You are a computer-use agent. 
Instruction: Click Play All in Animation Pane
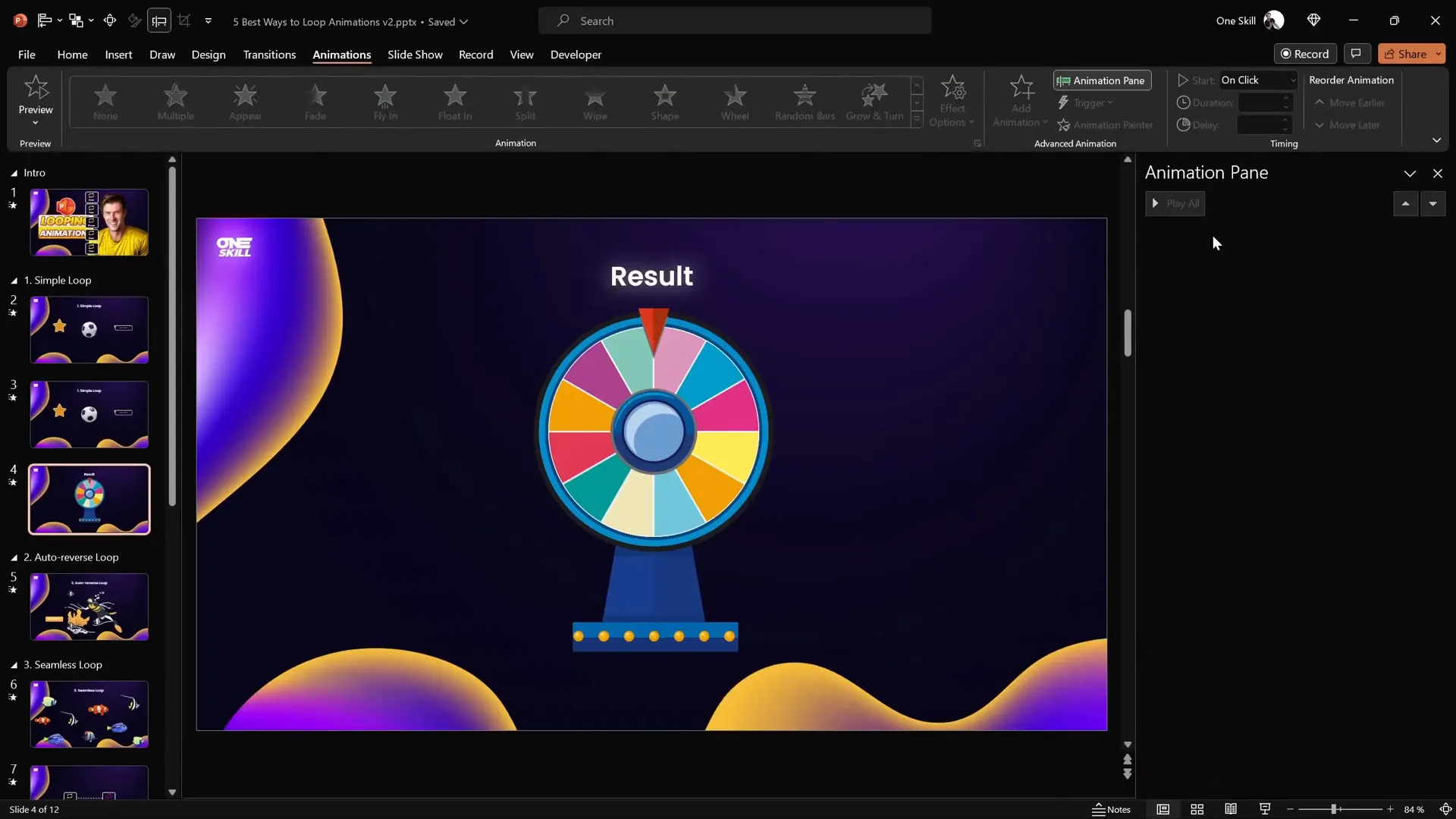coord(1175,203)
